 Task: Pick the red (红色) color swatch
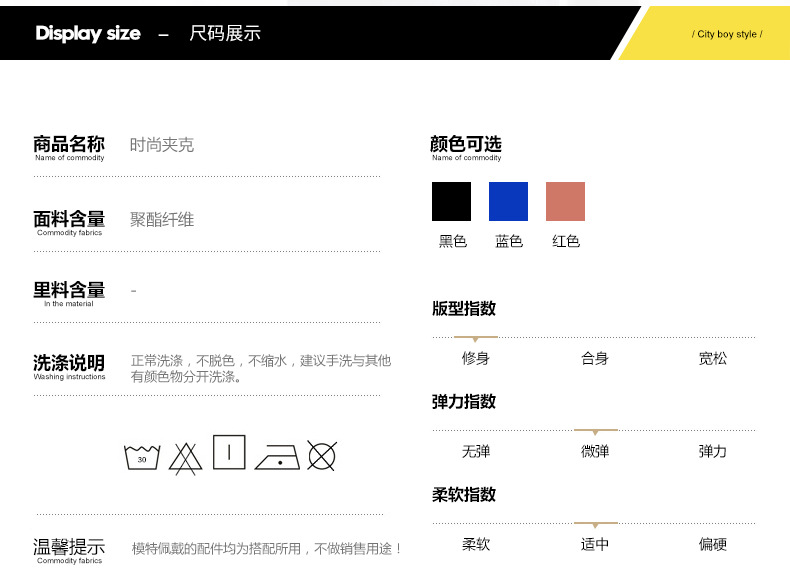565,201
